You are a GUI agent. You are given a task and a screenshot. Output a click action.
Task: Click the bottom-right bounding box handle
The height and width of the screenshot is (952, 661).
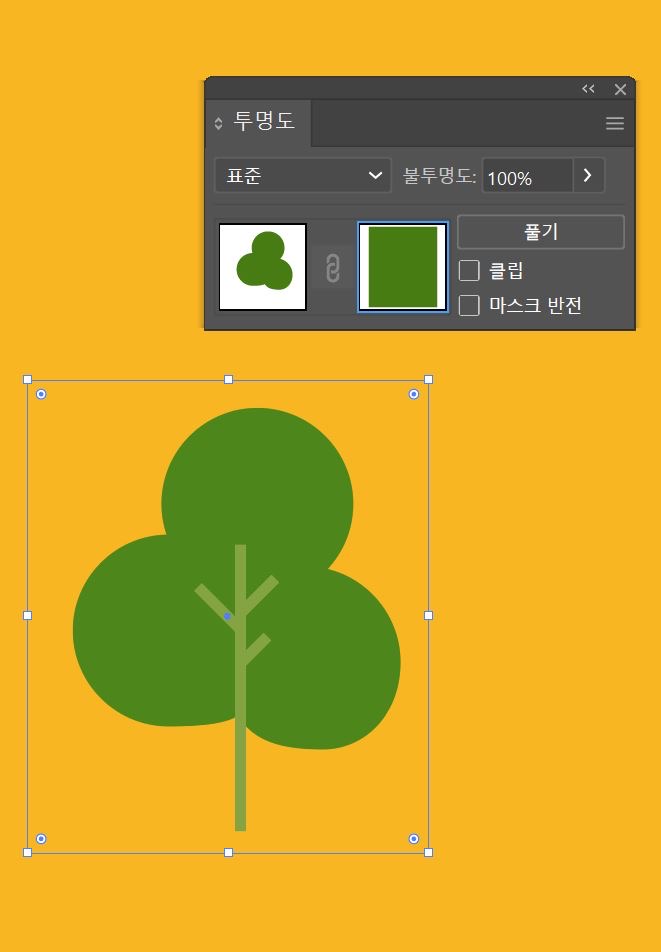tap(429, 852)
